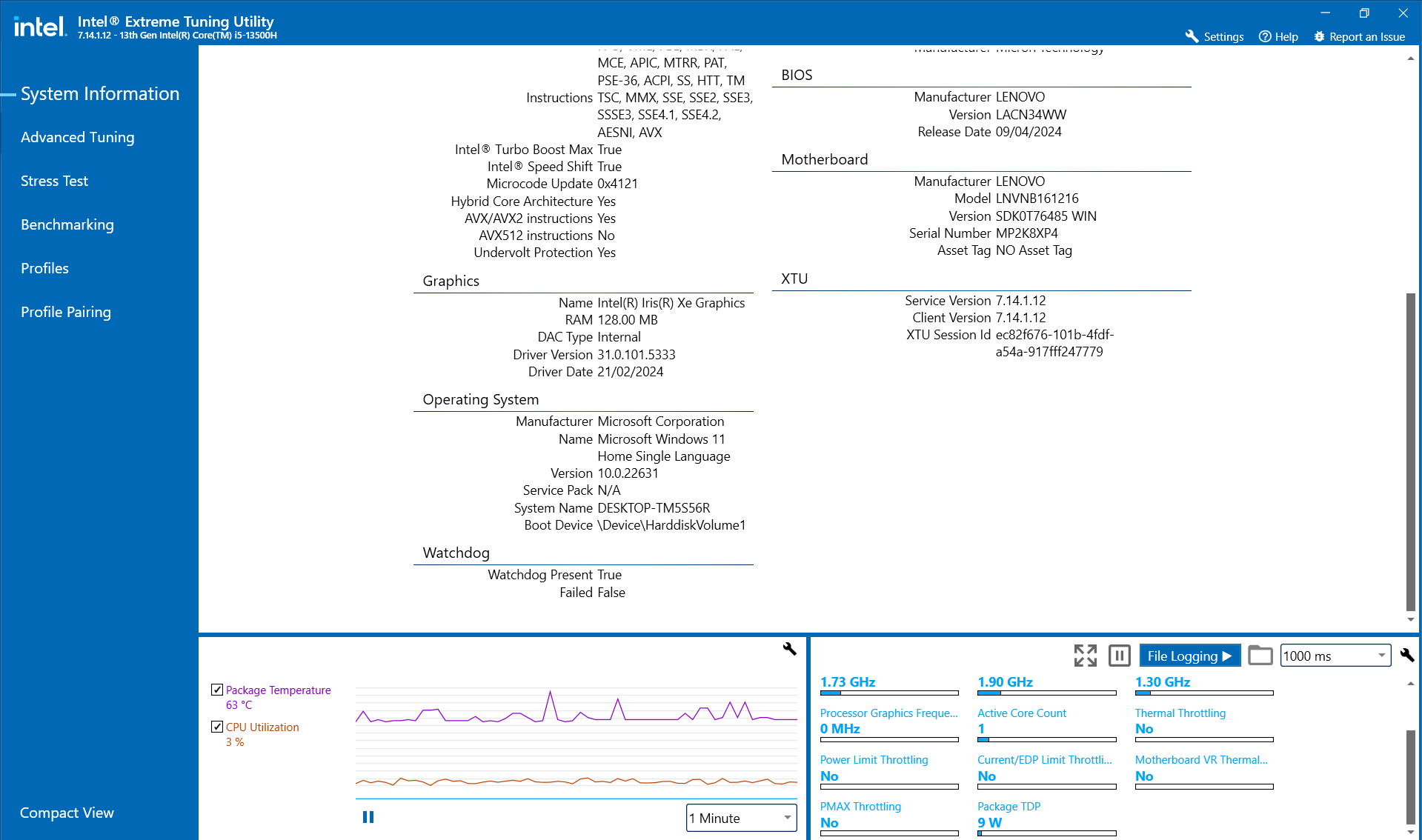Click Motherboard Model LNVNB161216
Image resolution: width=1422 pixels, height=840 pixels.
[1037, 198]
